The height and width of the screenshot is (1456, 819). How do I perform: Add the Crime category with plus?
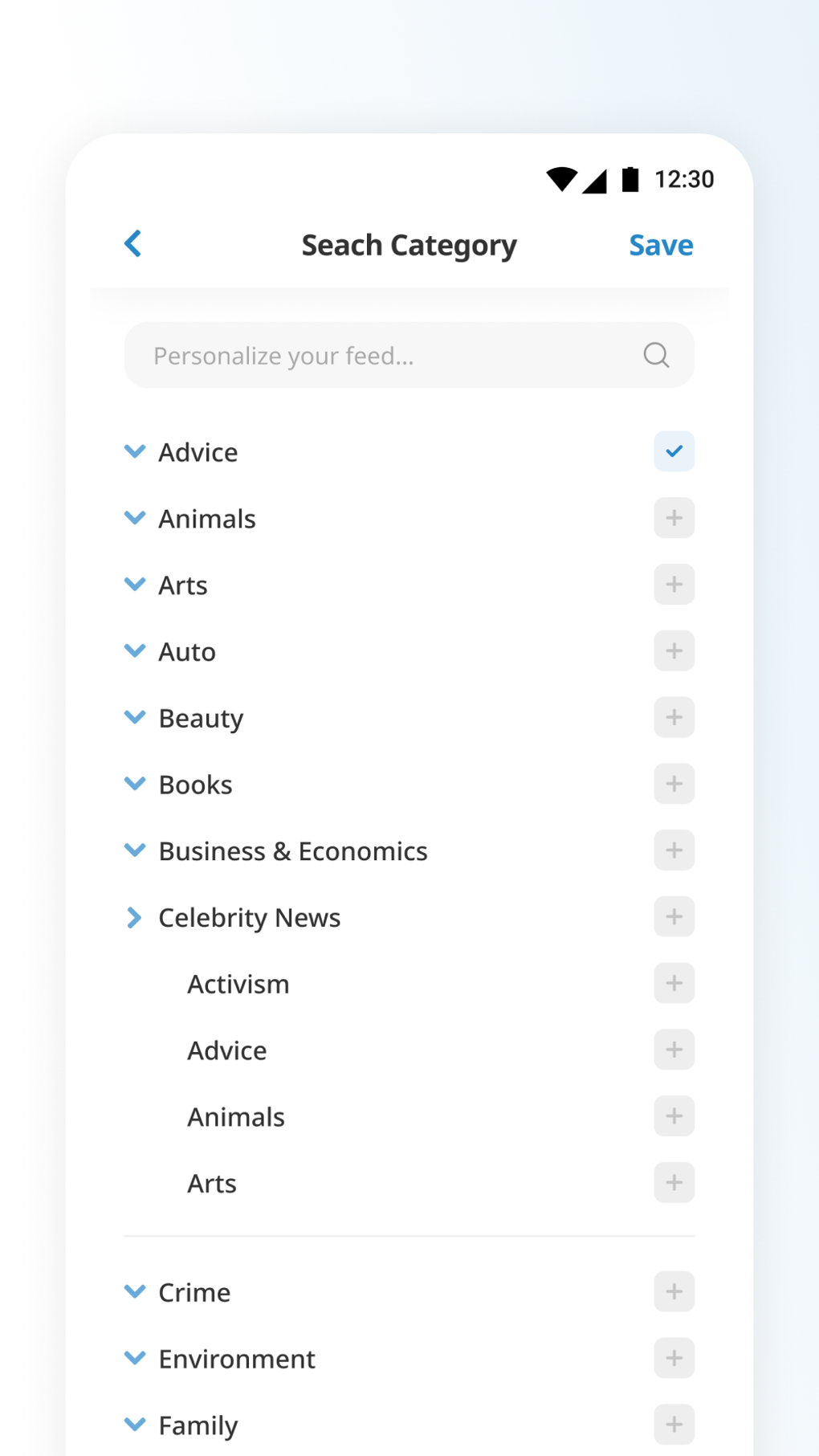click(674, 1292)
